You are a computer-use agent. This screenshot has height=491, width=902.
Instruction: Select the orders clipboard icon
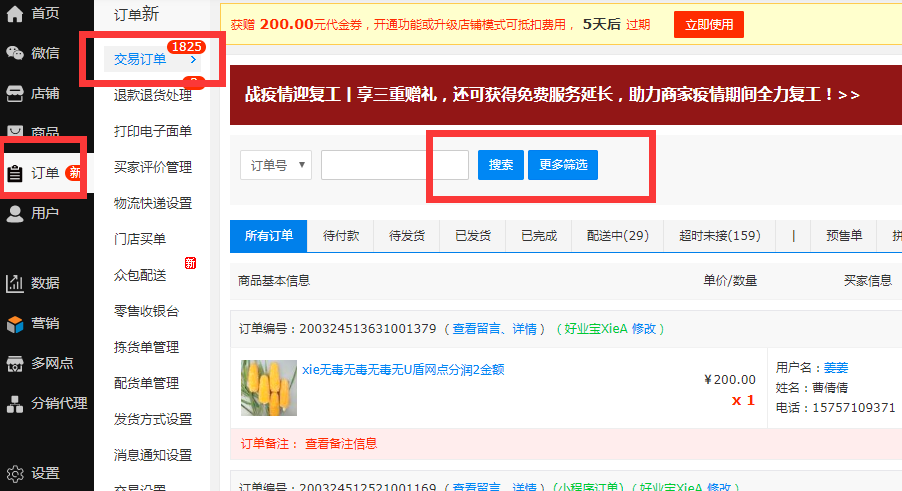(15, 173)
